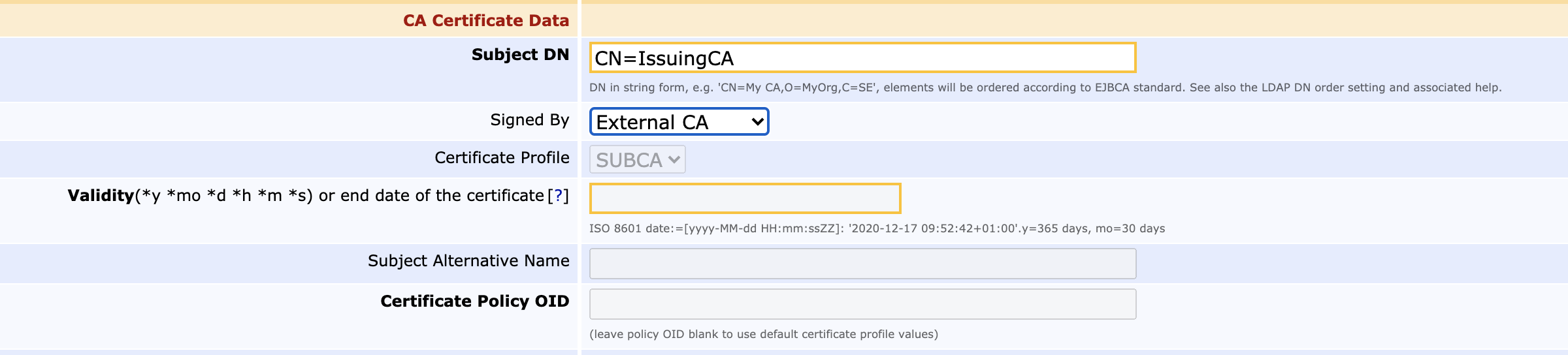Click the Subject Alternative Name field
This screenshot has height=355, width=1568.
862,264
